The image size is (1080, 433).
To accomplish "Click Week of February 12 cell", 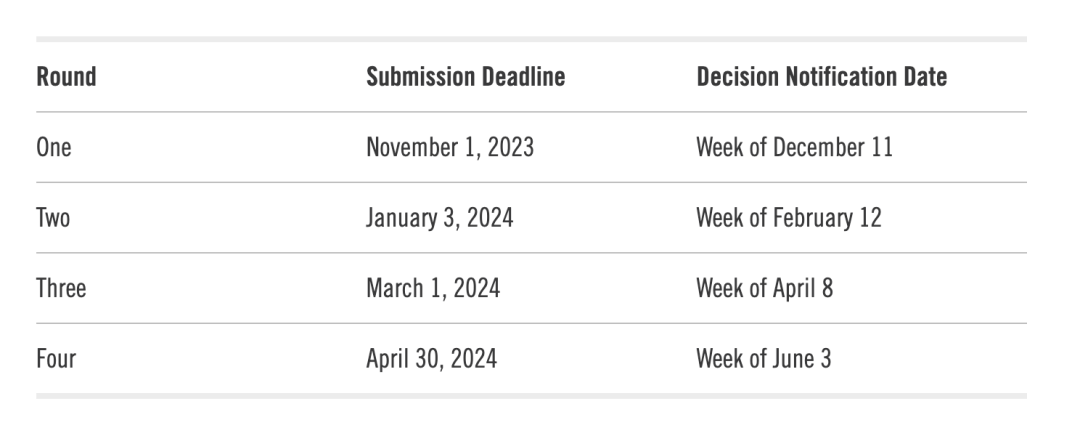I will coord(789,218).
